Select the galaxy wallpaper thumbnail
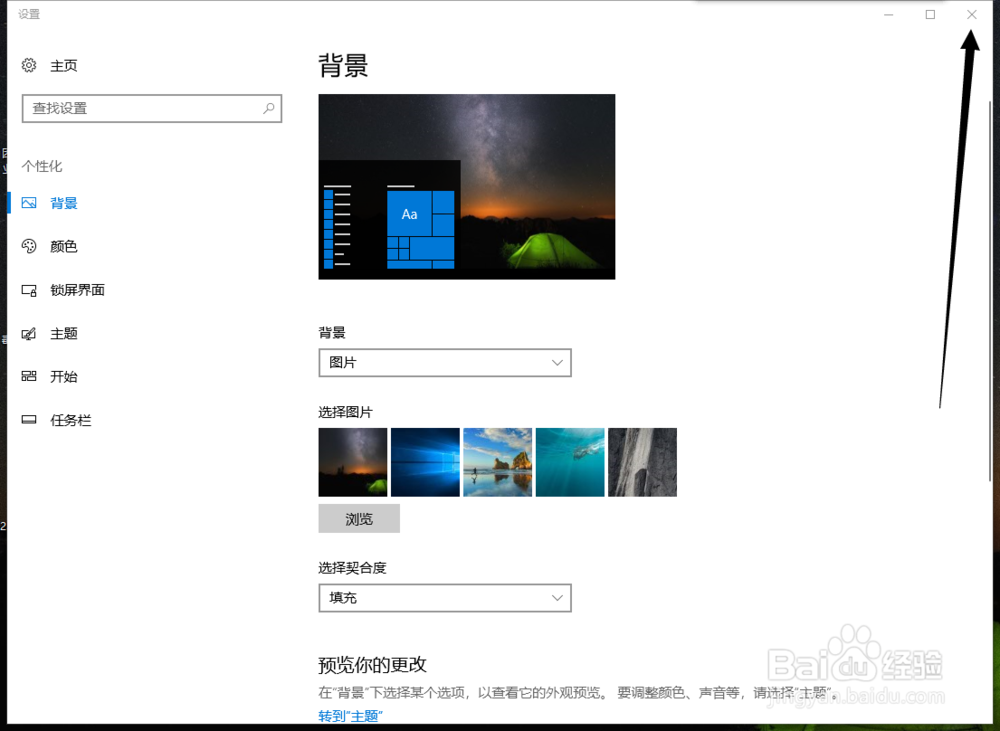 point(352,461)
